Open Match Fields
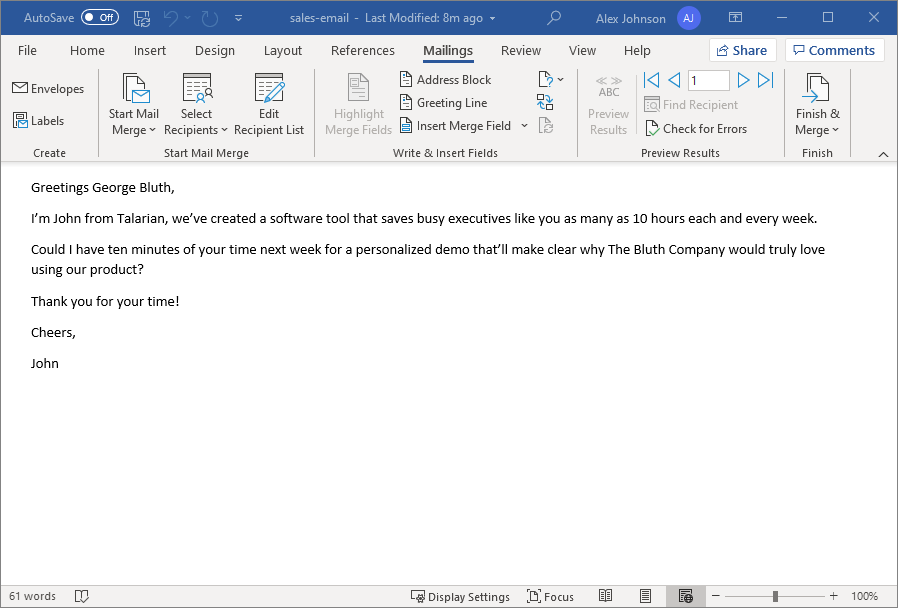 coord(545,101)
